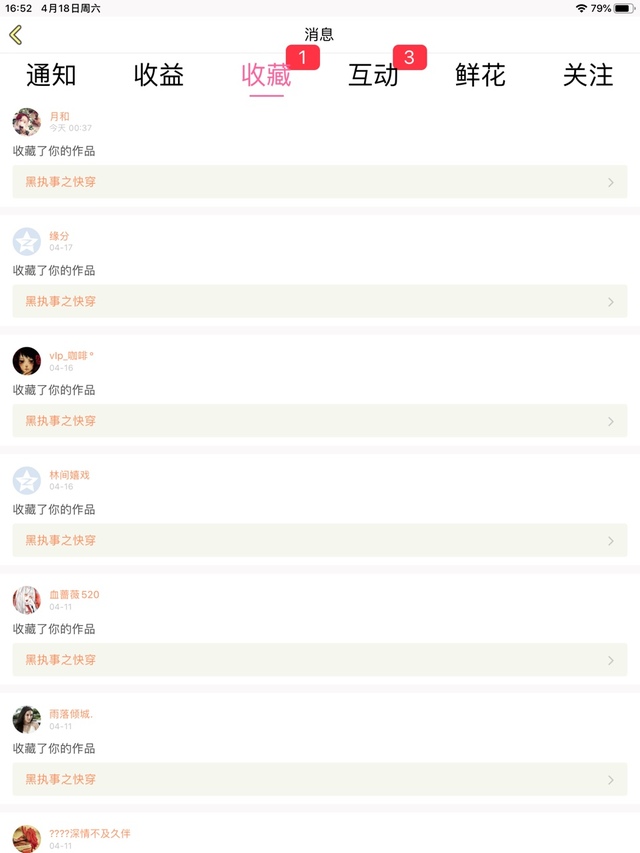This screenshot has width=640, height=853.
Task: Tap the back arrow icon
Action: [x=15, y=35]
